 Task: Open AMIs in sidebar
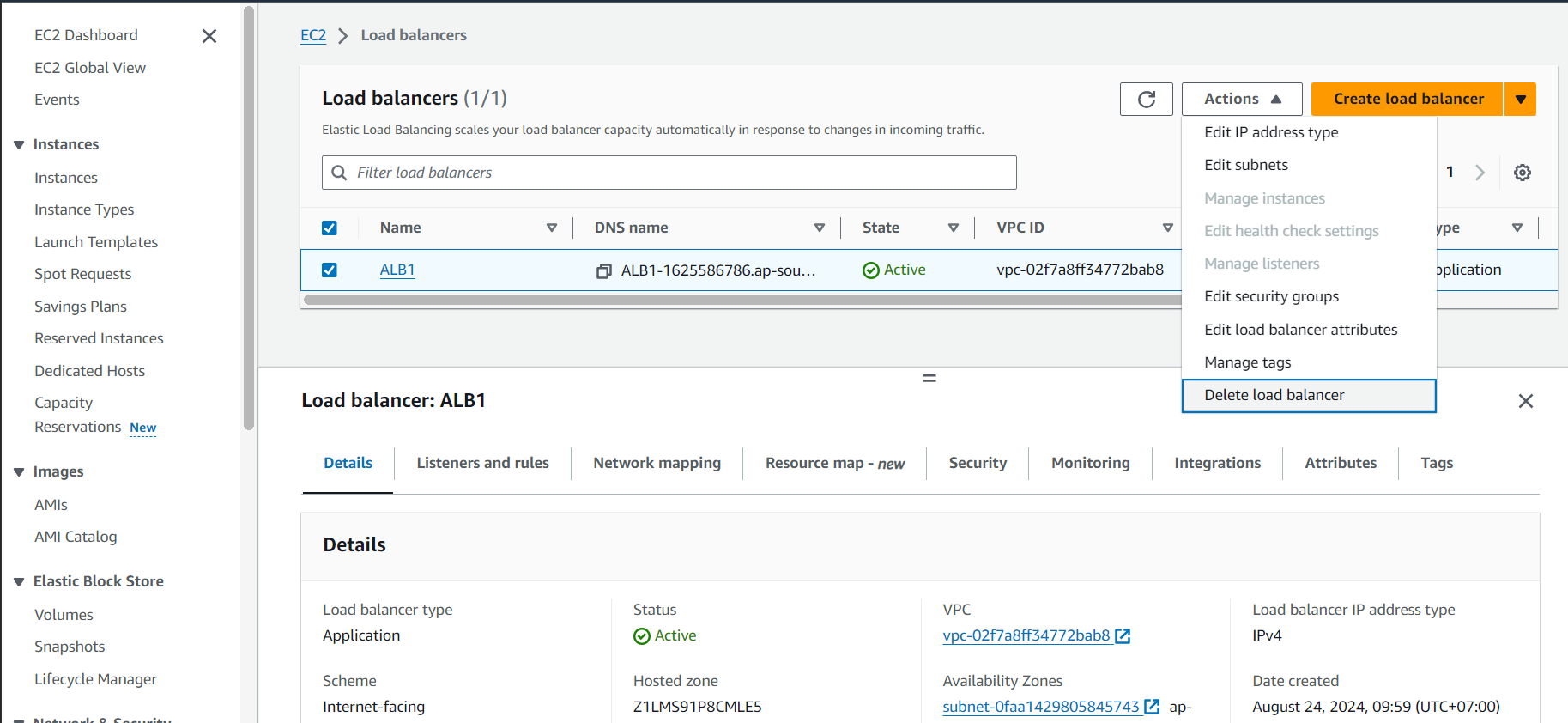coord(51,505)
